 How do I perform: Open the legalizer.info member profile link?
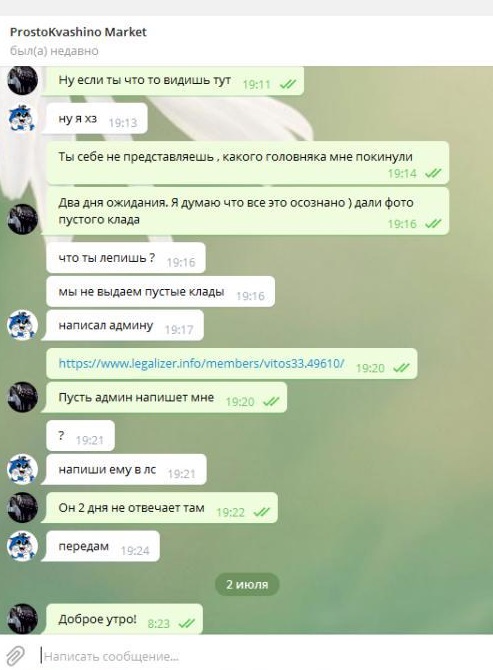point(201,363)
